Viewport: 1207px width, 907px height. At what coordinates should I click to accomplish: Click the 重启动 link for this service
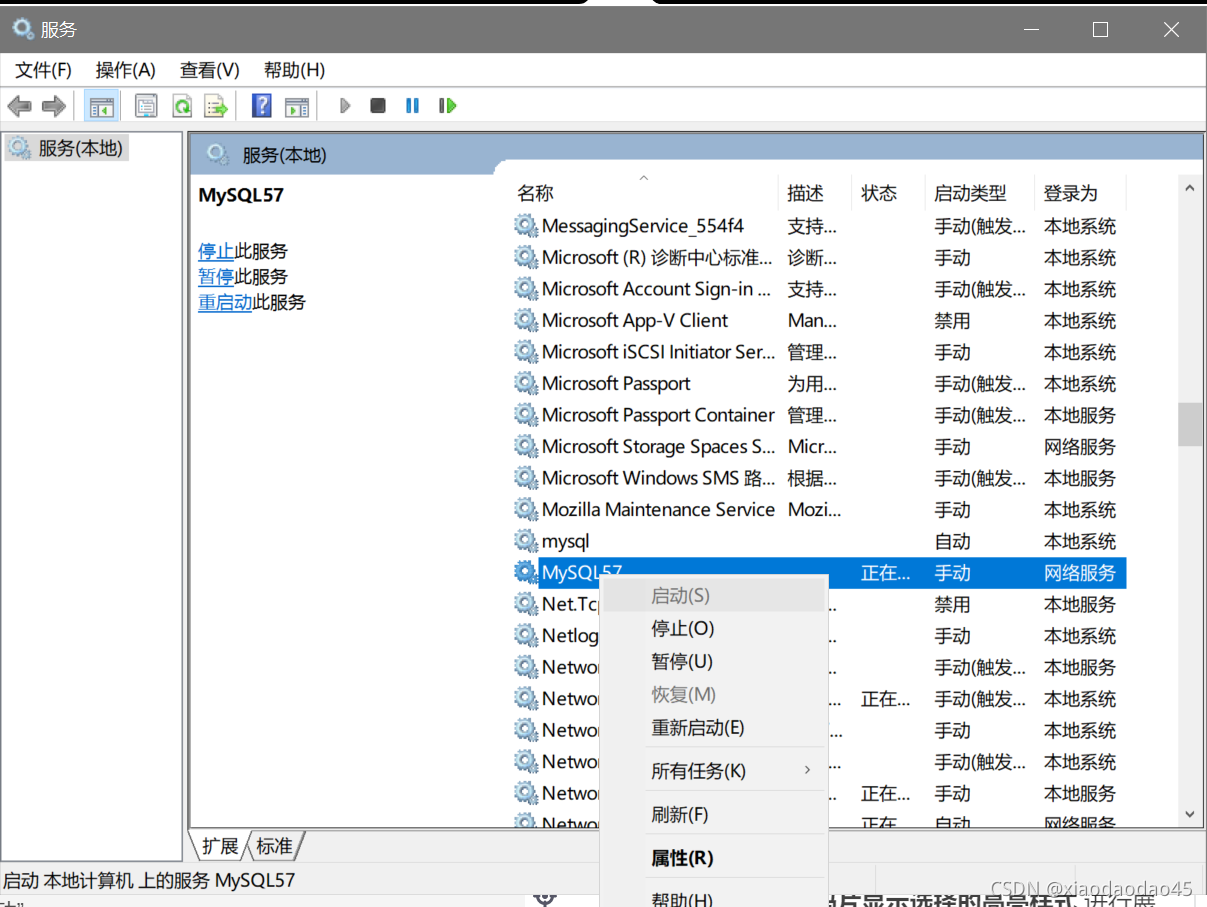pos(225,302)
